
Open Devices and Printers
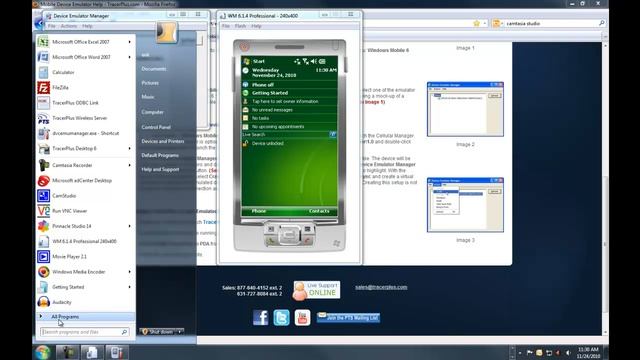click(163, 141)
